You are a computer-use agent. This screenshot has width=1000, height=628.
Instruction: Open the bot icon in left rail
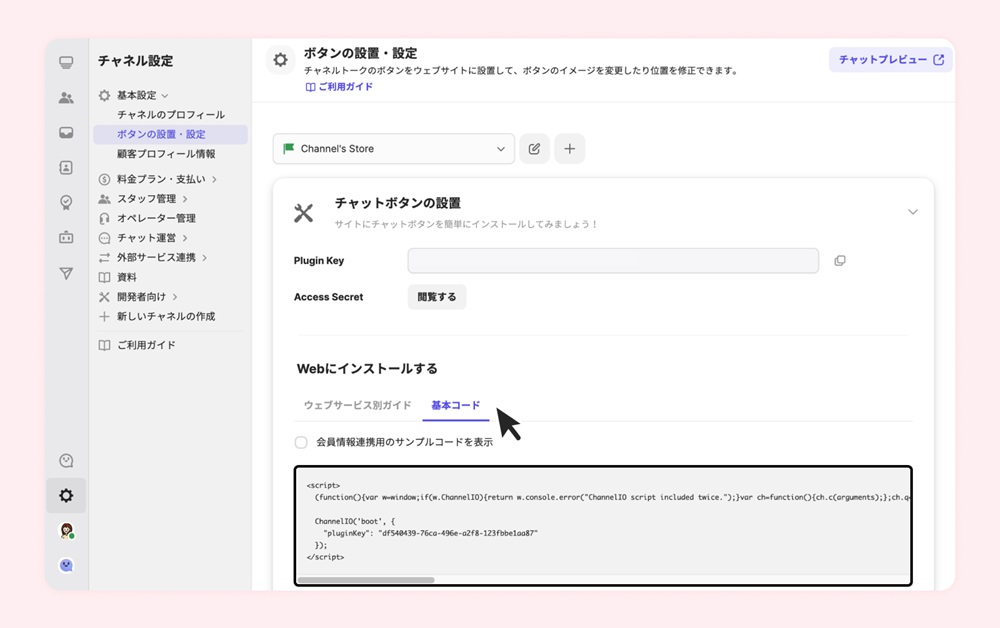(x=66, y=237)
